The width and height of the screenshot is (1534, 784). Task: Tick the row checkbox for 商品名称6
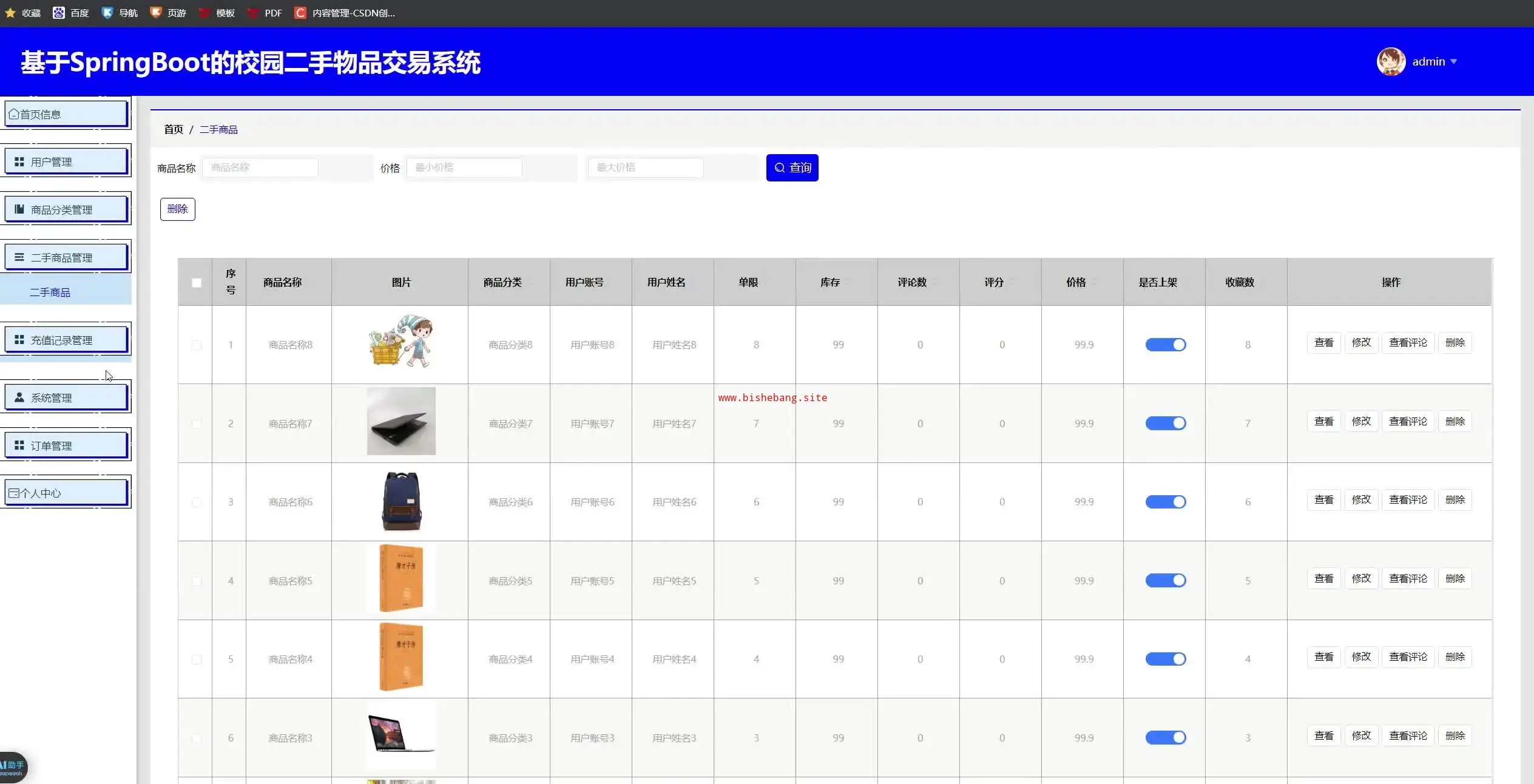(196, 502)
